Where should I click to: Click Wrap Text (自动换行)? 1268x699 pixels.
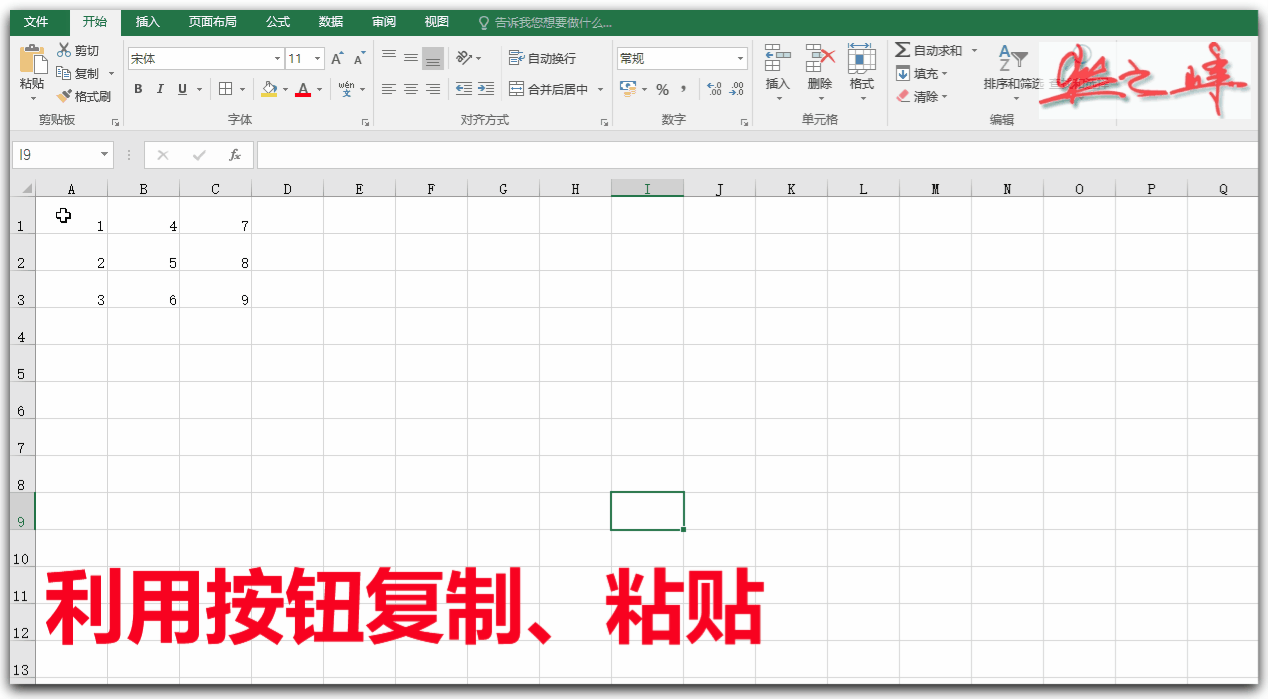point(543,58)
